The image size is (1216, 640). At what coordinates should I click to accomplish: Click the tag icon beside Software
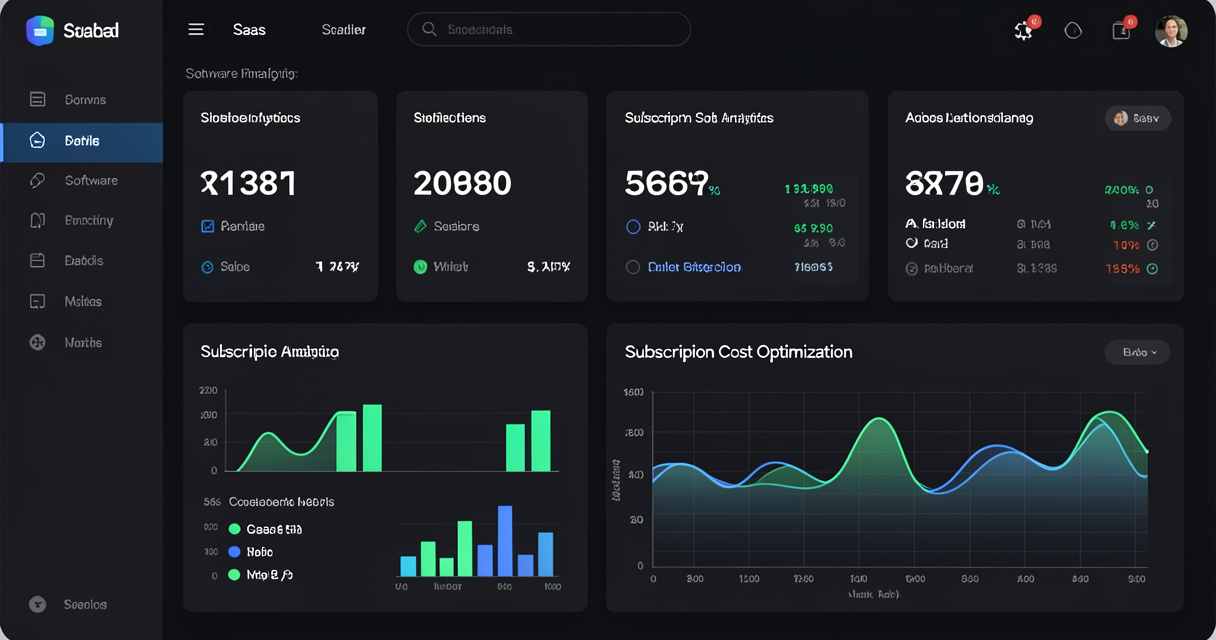(38, 180)
